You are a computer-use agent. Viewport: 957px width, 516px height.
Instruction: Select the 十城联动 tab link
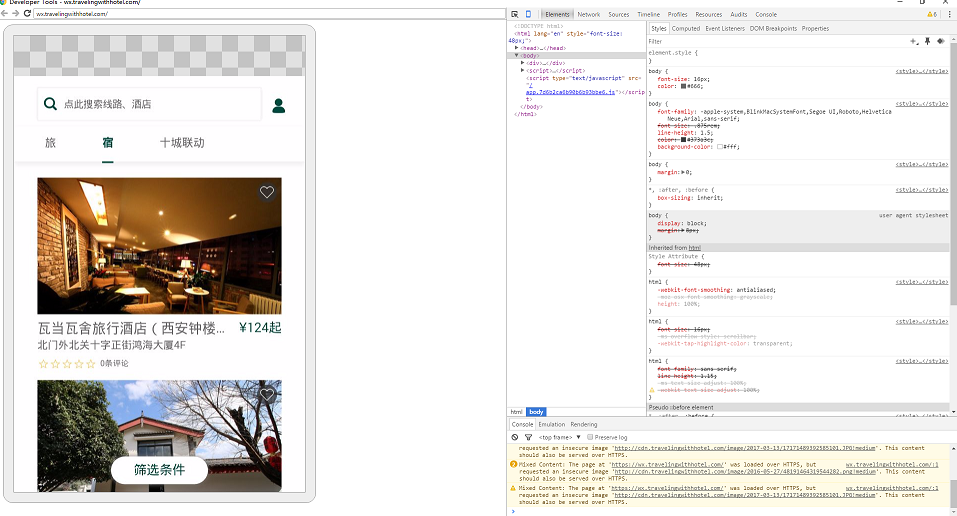click(x=182, y=143)
